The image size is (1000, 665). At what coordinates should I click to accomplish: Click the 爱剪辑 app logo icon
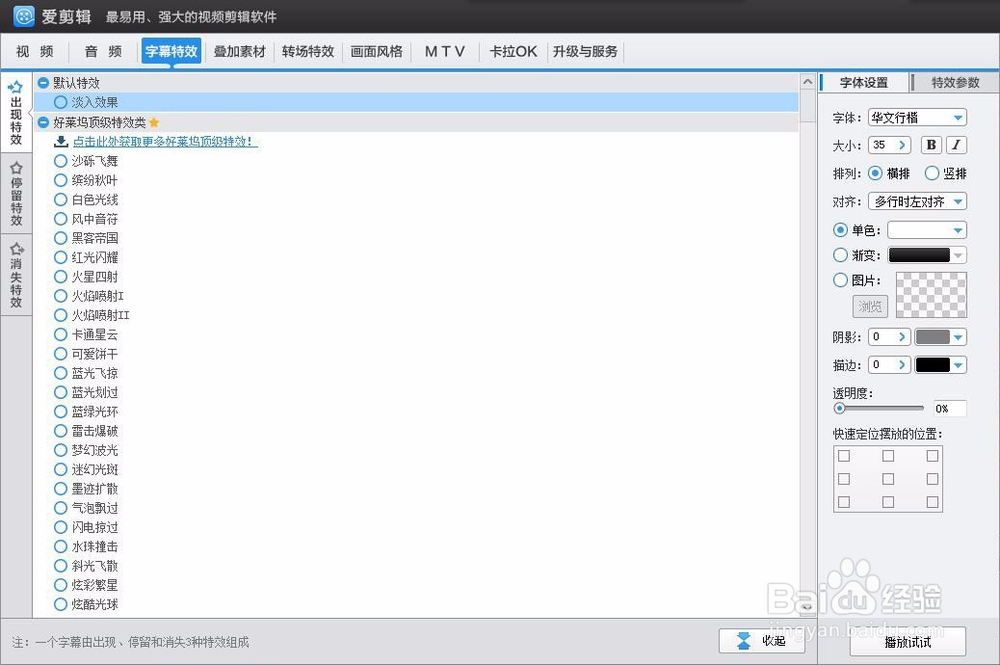[x=24, y=16]
